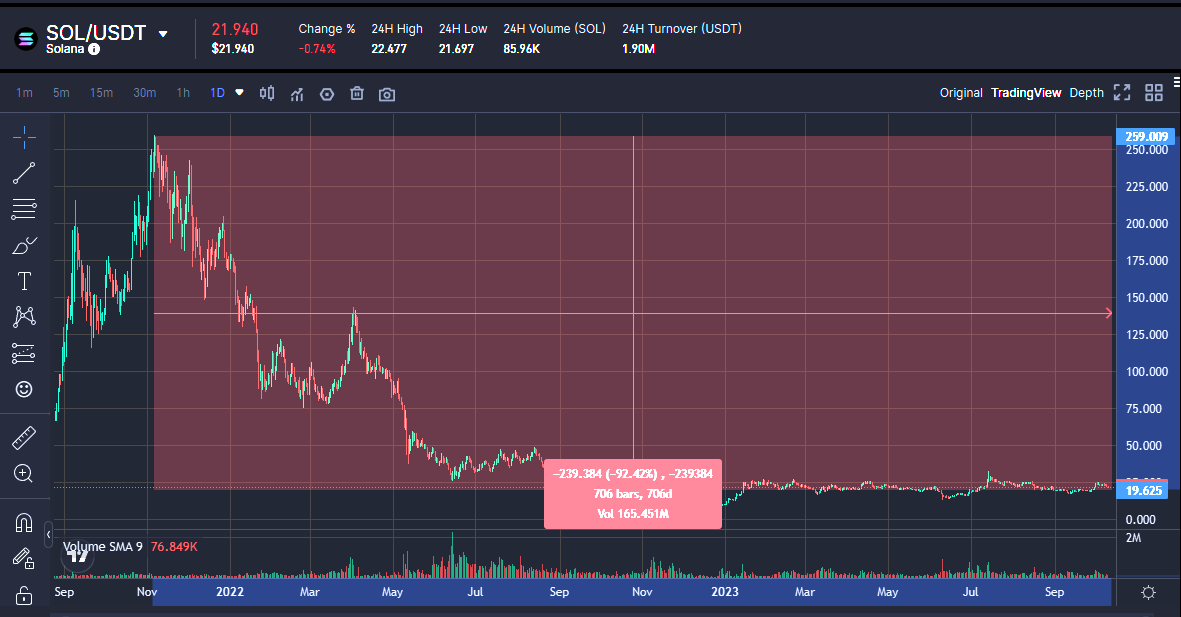
Task: Click the trash remove drawings icon
Action: [x=357, y=93]
